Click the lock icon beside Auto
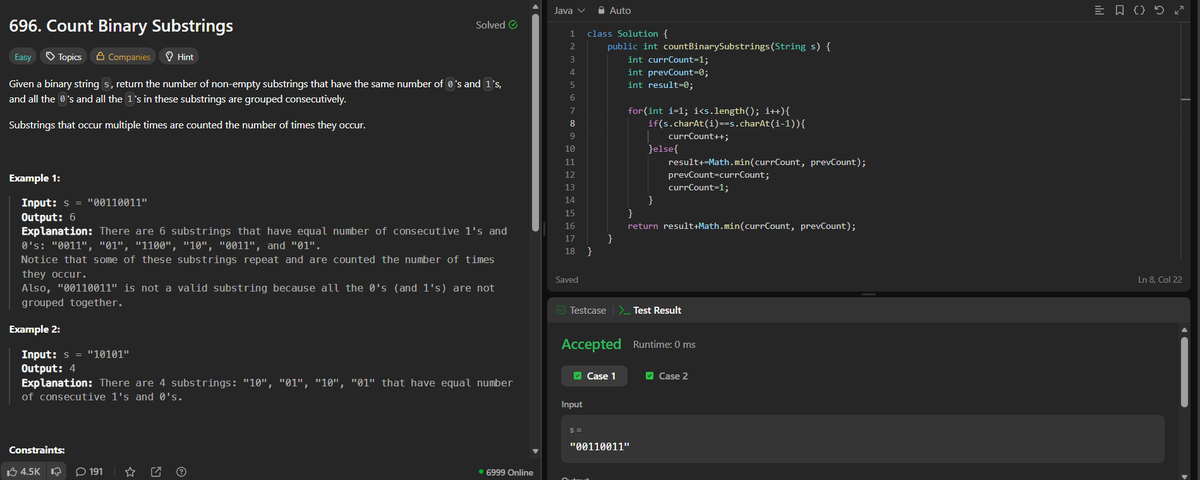 coord(601,10)
